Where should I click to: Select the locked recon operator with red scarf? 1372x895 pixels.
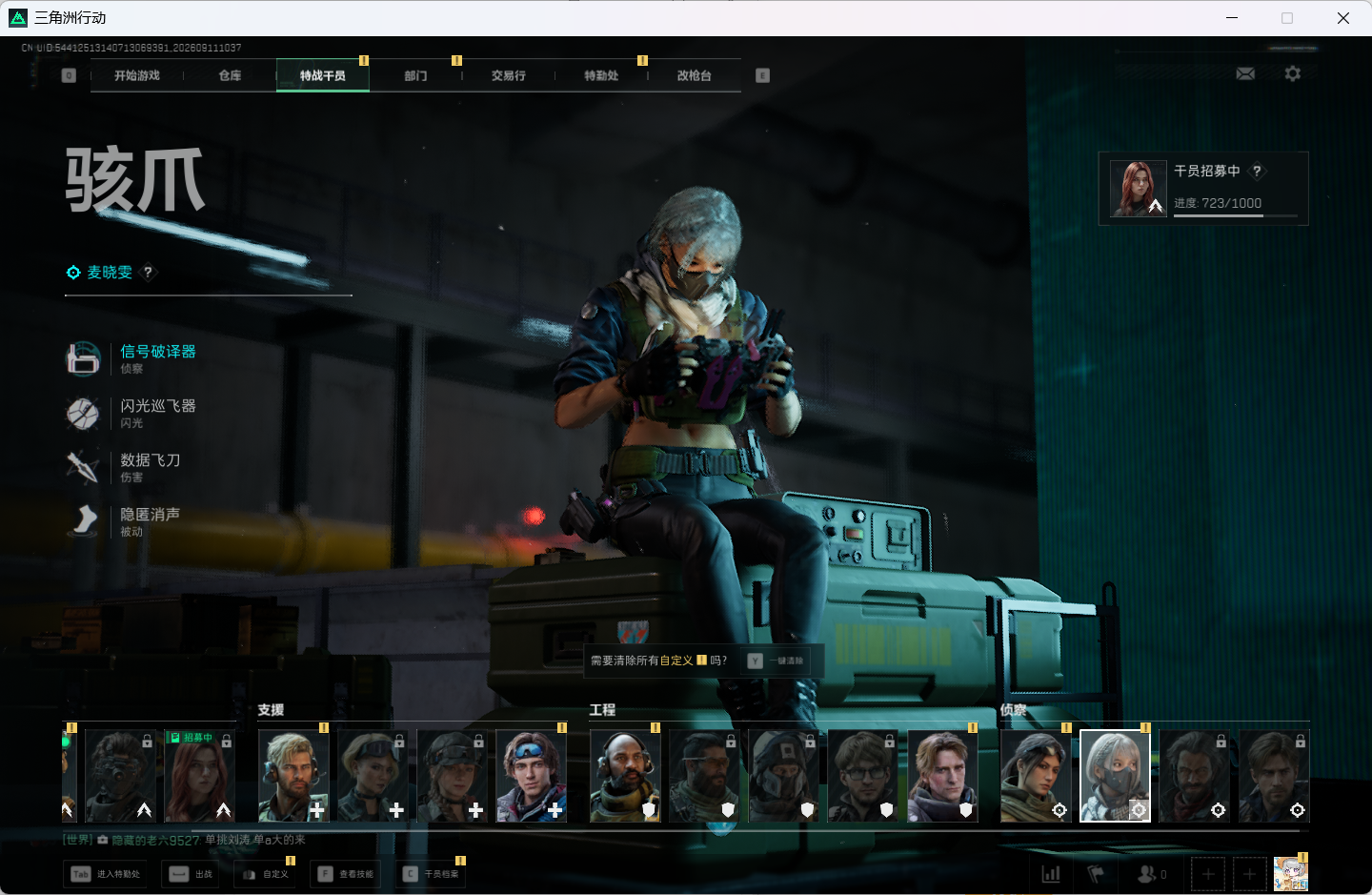pos(1195,776)
